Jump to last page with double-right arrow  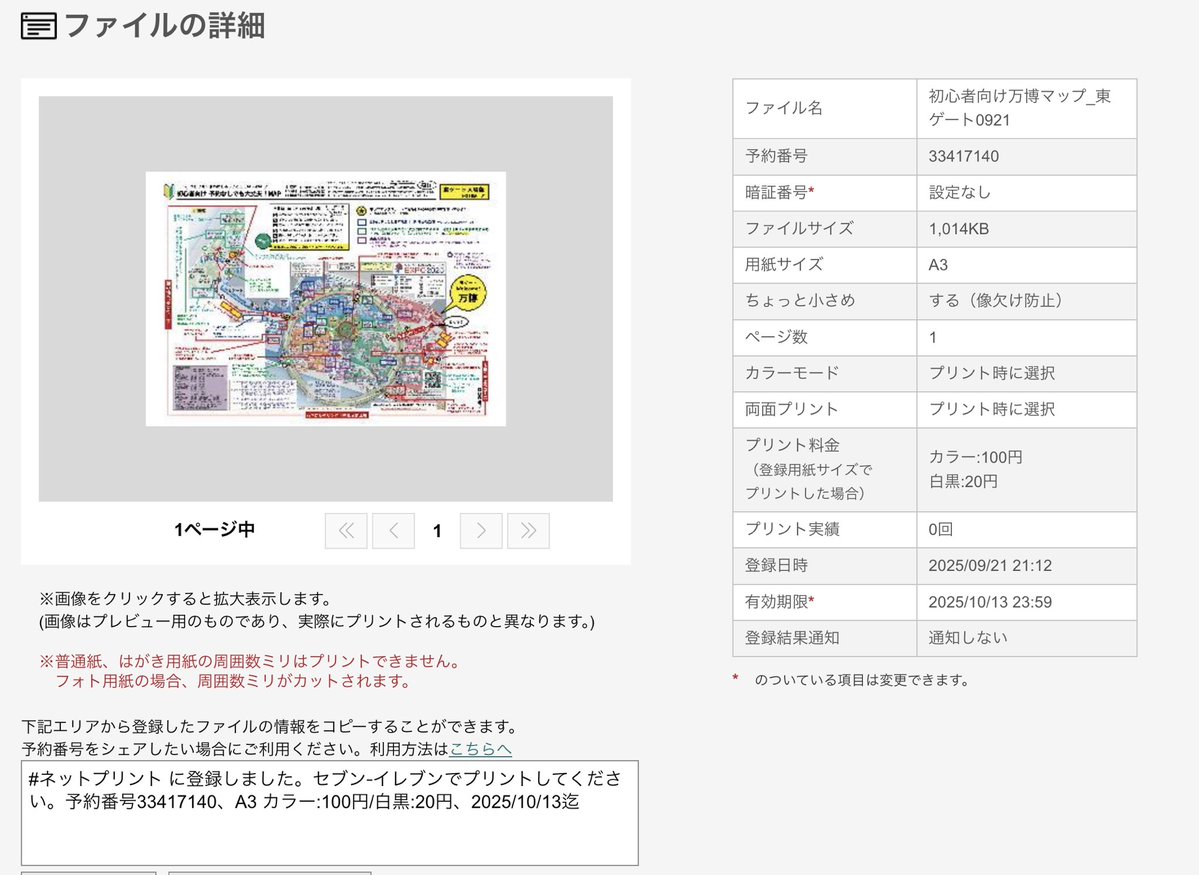[x=528, y=530]
